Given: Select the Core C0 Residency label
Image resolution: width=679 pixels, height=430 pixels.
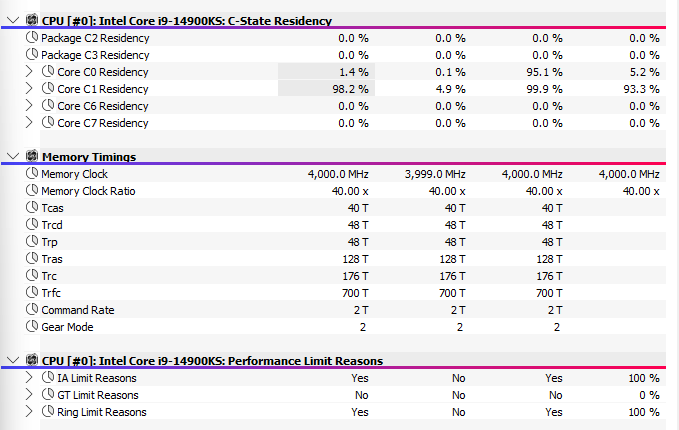Looking at the screenshot, I should (x=103, y=72).
